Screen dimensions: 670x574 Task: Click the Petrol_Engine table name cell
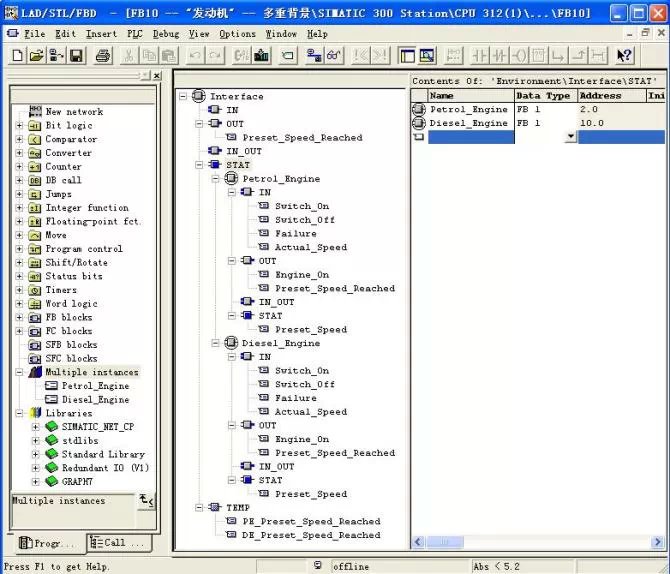(471, 109)
